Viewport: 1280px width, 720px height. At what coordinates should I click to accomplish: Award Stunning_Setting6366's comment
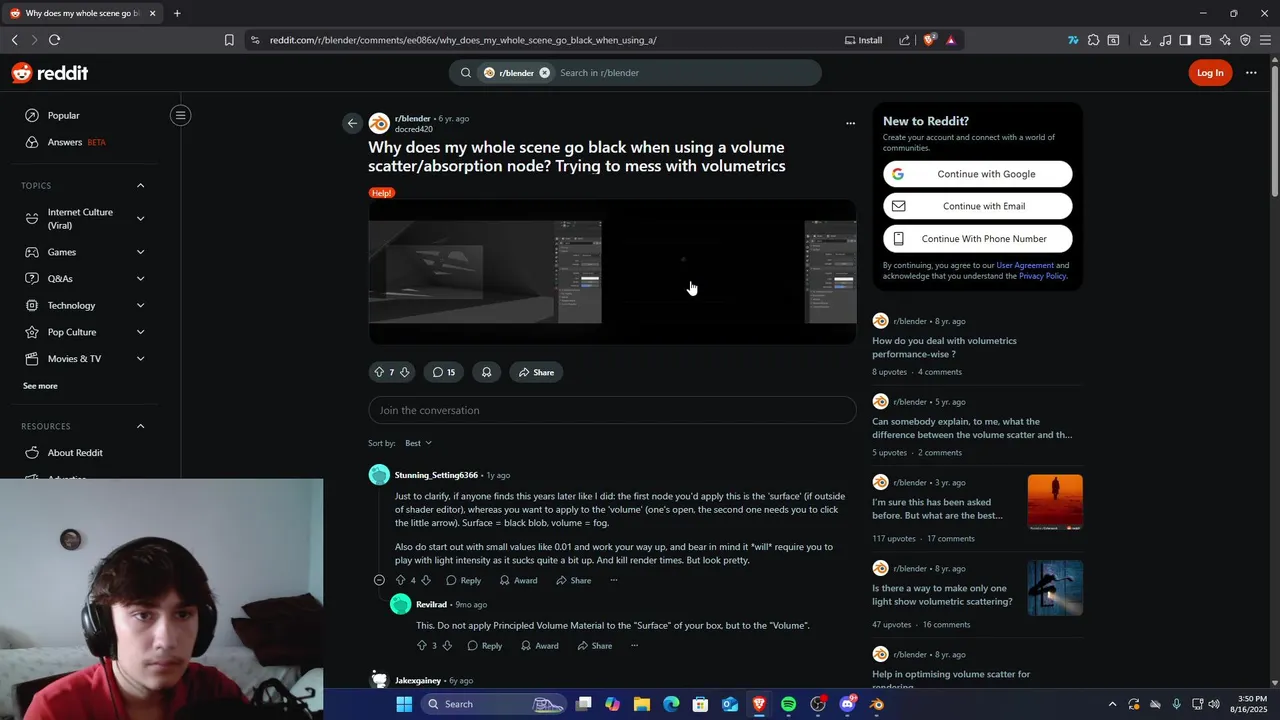point(518,580)
